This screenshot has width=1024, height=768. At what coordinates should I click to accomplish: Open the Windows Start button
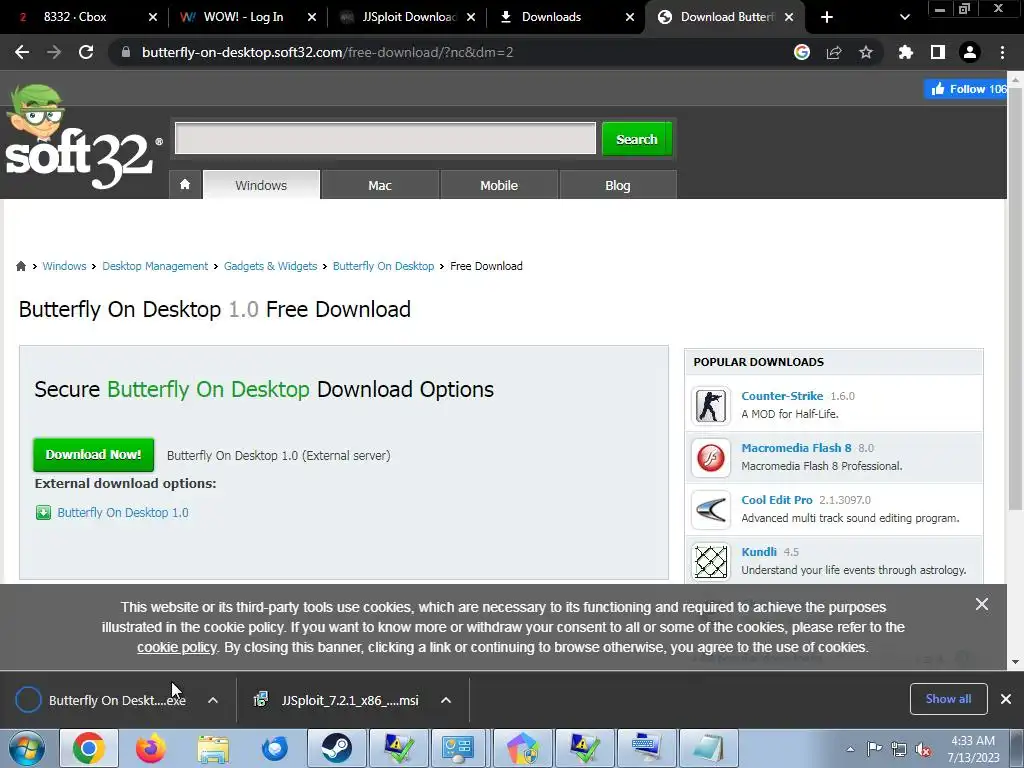pyautogui.click(x=26, y=748)
